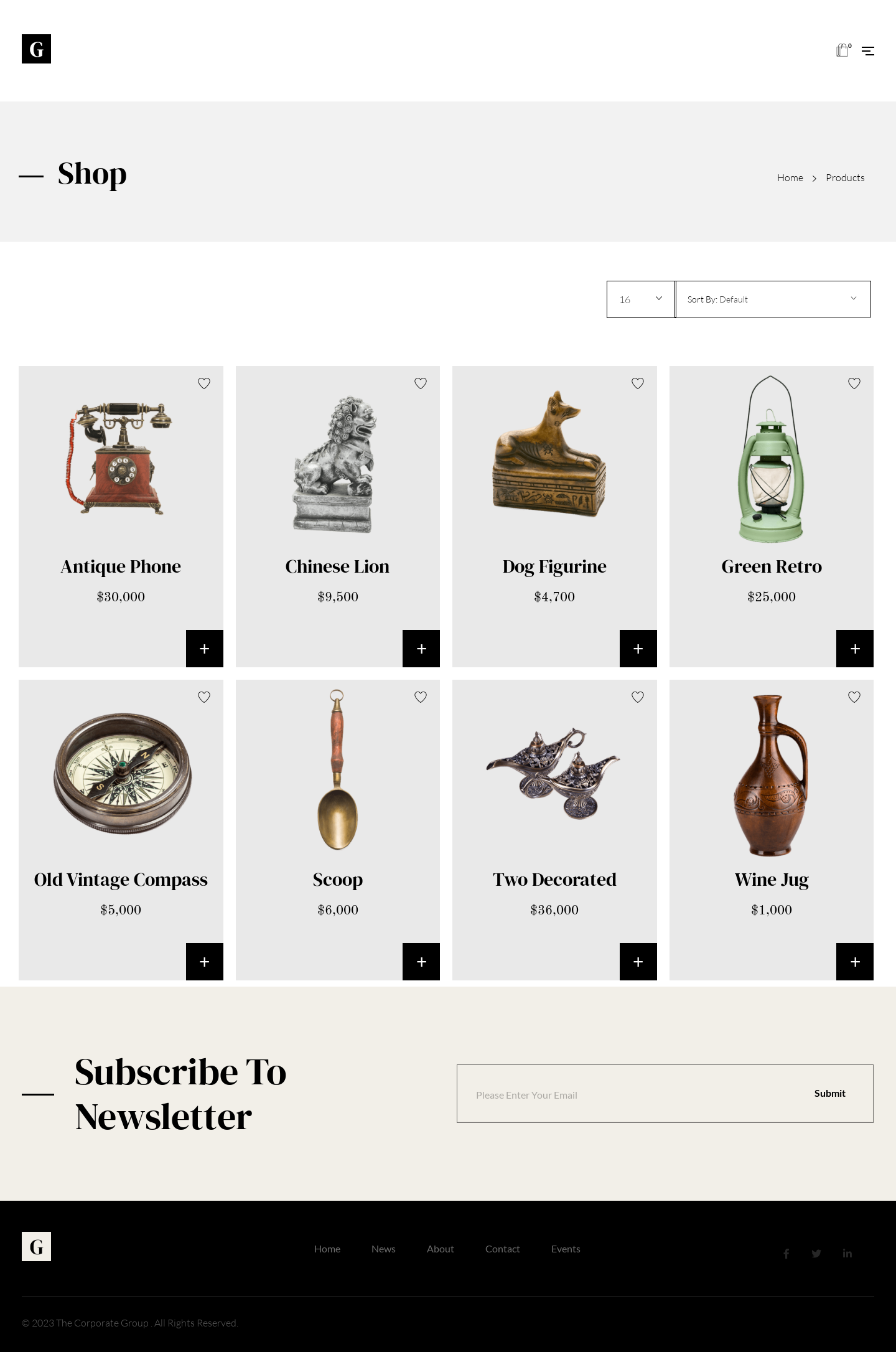Favorite the Green Retro lantern
The width and height of the screenshot is (896, 1352).
pos(854,383)
